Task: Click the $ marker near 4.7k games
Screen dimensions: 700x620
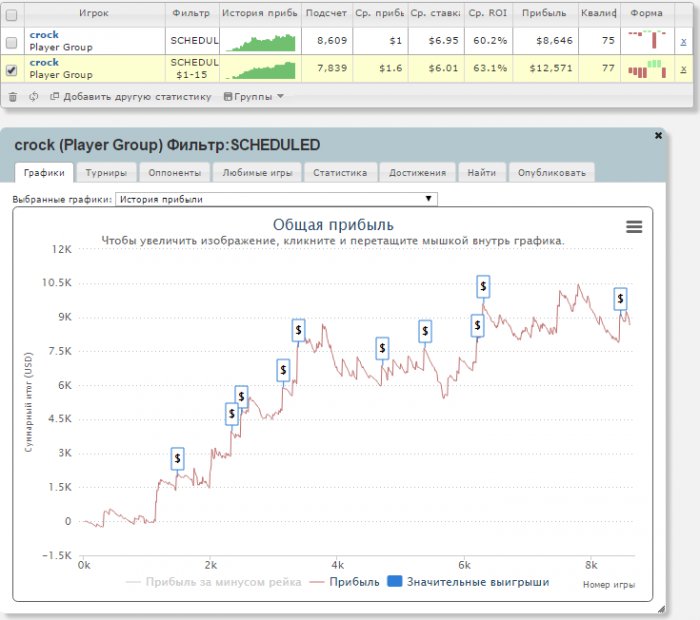Action: [x=382, y=348]
